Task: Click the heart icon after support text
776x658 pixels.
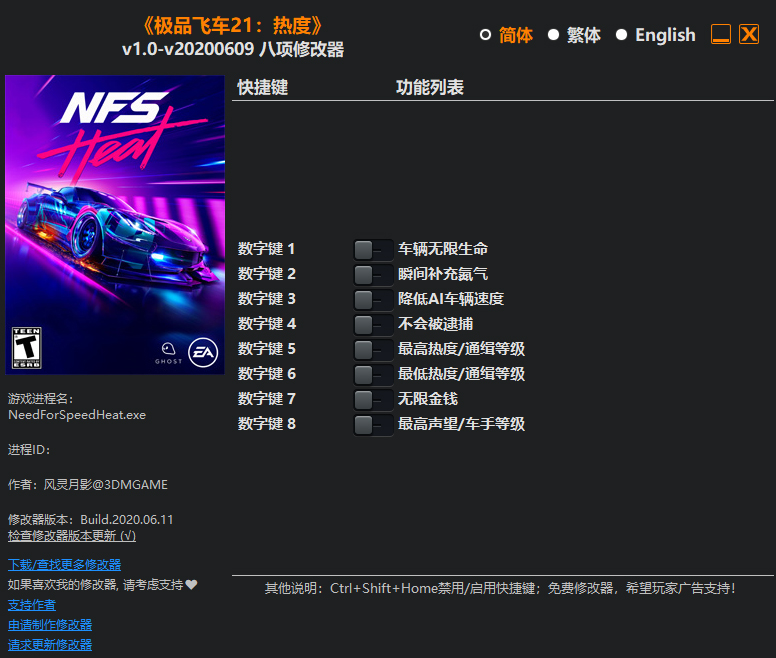Action: pyautogui.click(x=192, y=585)
